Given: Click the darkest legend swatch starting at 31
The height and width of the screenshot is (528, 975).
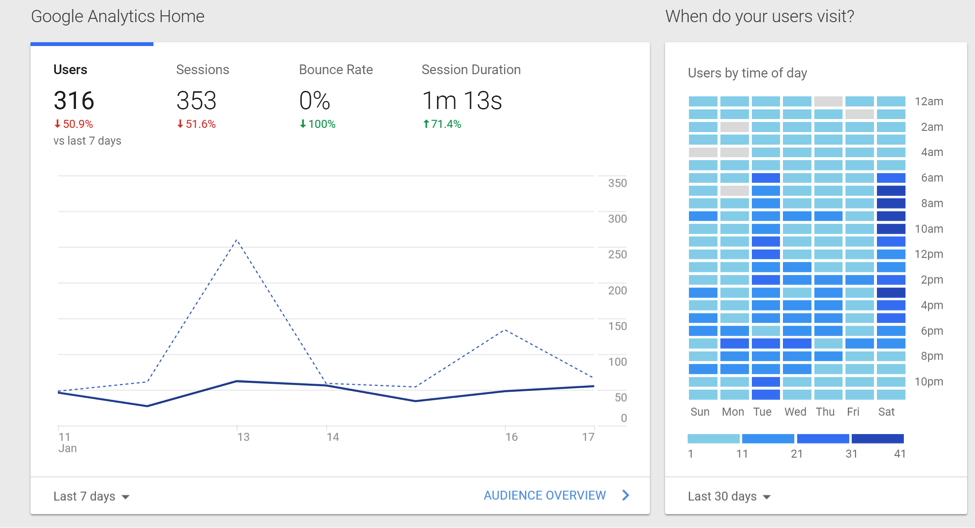Looking at the screenshot, I should 877,438.
